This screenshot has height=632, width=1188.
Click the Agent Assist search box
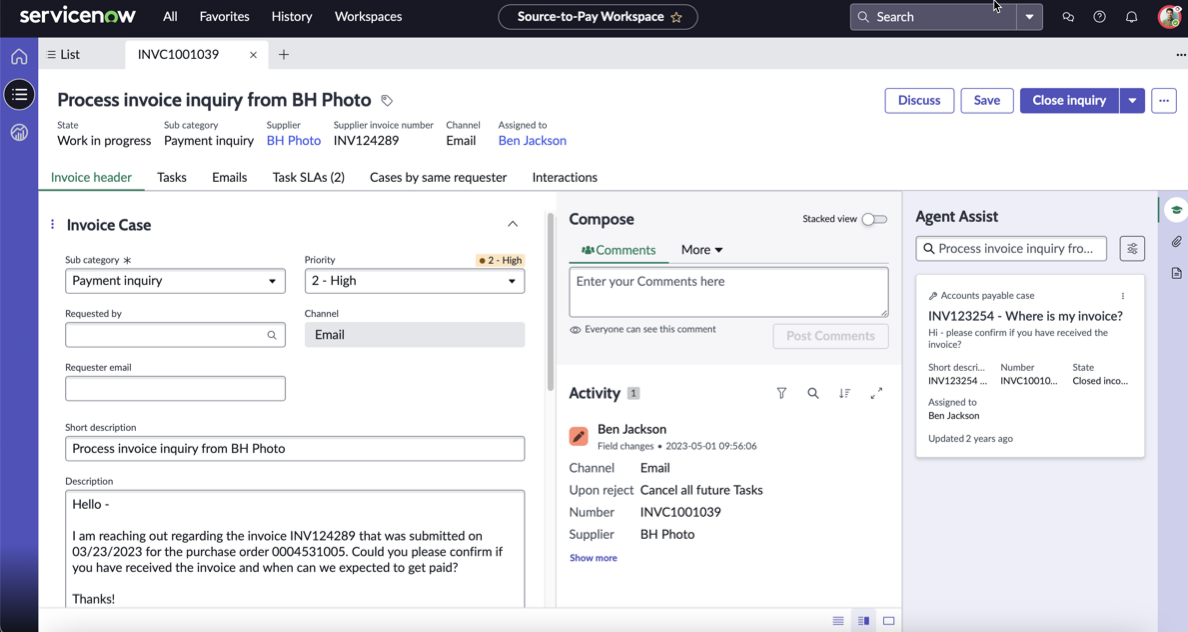click(x=1011, y=249)
